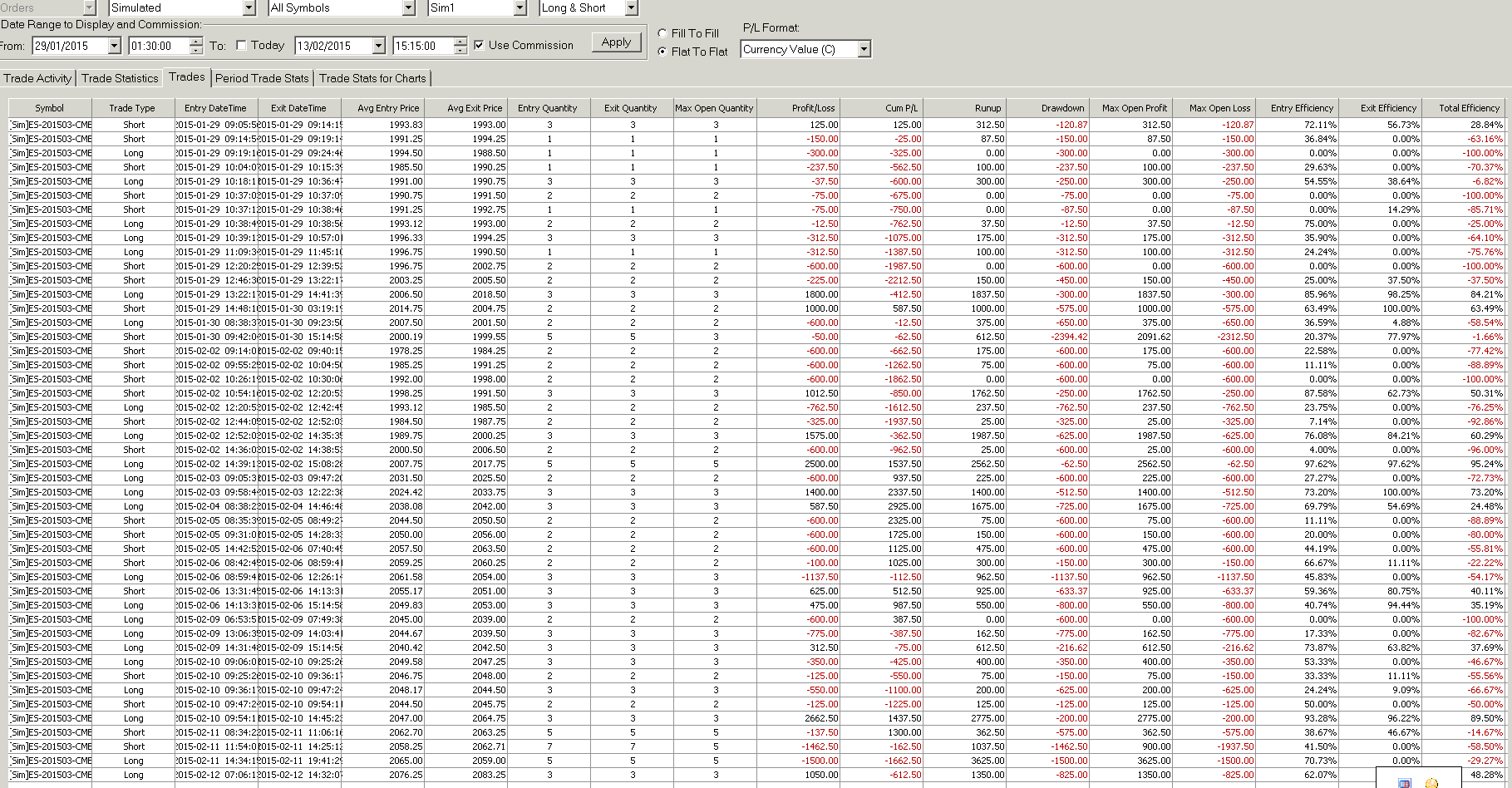The width and height of the screenshot is (1512, 788).
Task: Select the Entry Quantity cell showing 7
Action: [x=549, y=746]
